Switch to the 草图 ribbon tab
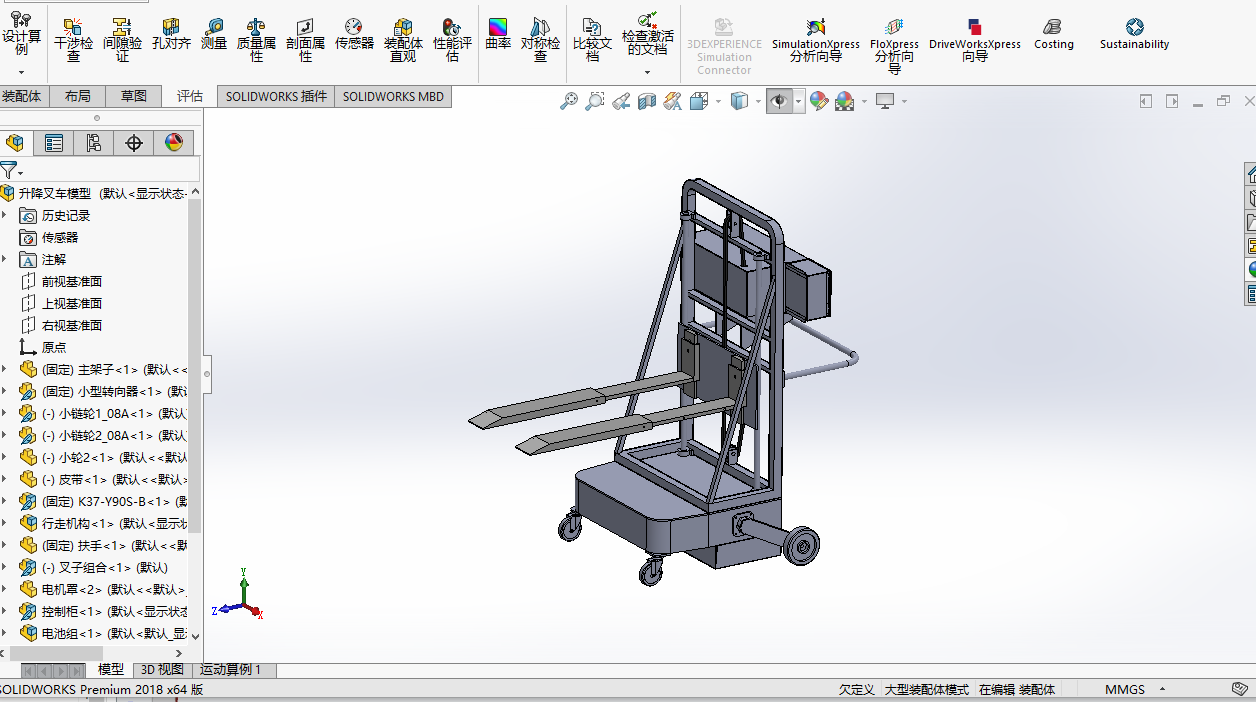Viewport: 1256px width, 702px height. 134,96
